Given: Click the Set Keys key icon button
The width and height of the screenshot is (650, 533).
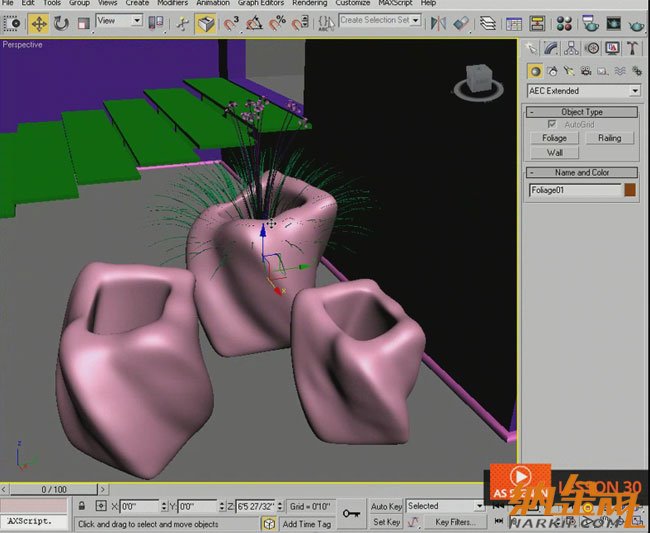Looking at the screenshot, I should 351,514.
